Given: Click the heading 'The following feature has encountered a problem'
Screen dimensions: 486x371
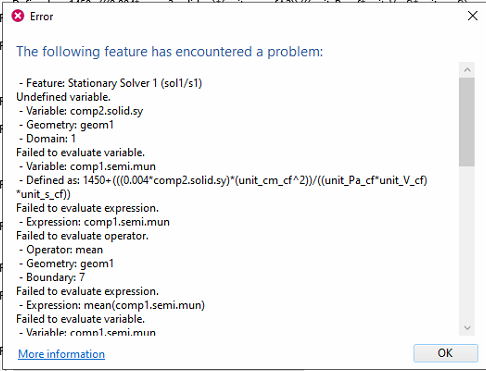Looking at the screenshot, I should 170,52.
